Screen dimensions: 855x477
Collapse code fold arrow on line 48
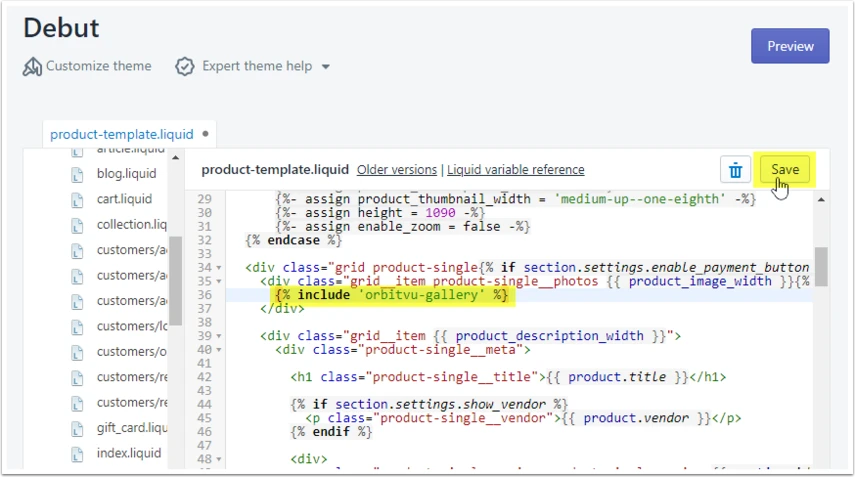coord(219,459)
